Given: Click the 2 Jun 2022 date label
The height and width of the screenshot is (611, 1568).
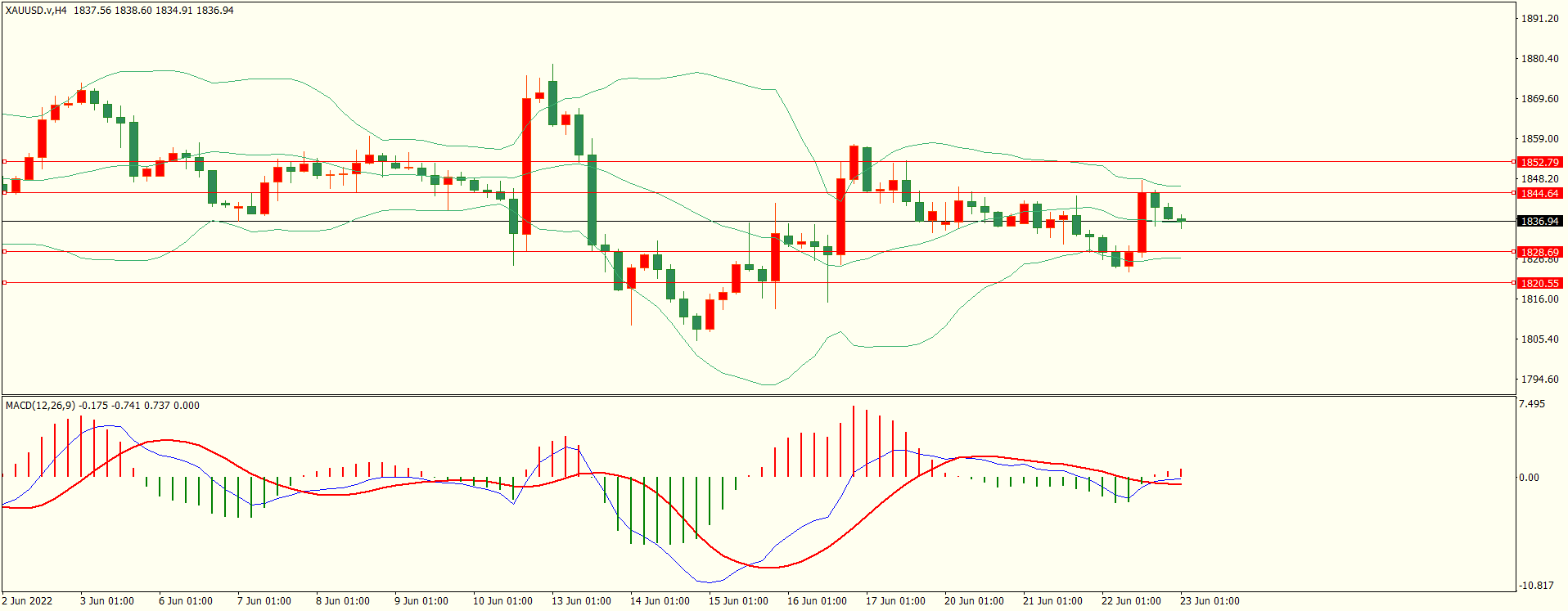Looking at the screenshot, I should (27, 601).
